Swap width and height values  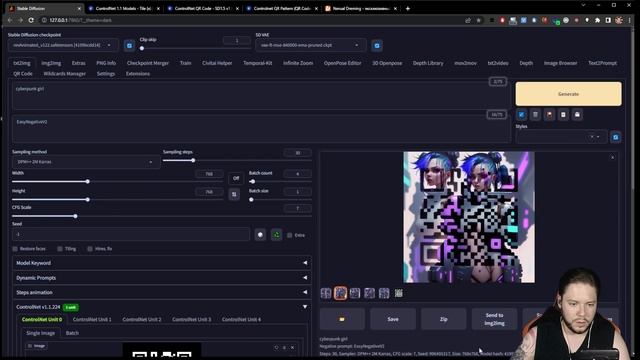click(234, 194)
